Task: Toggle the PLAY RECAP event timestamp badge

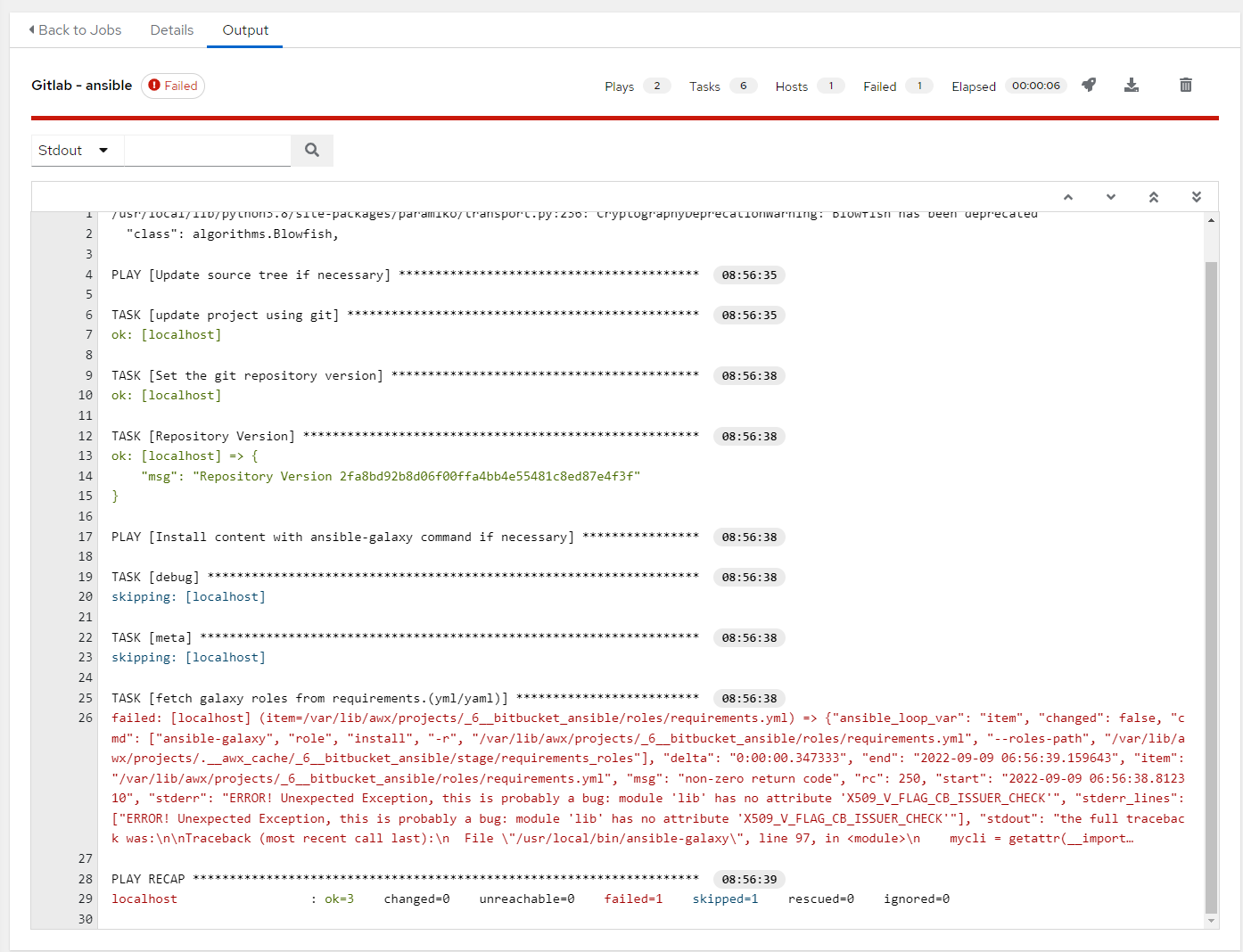Action: coord(749,879)
